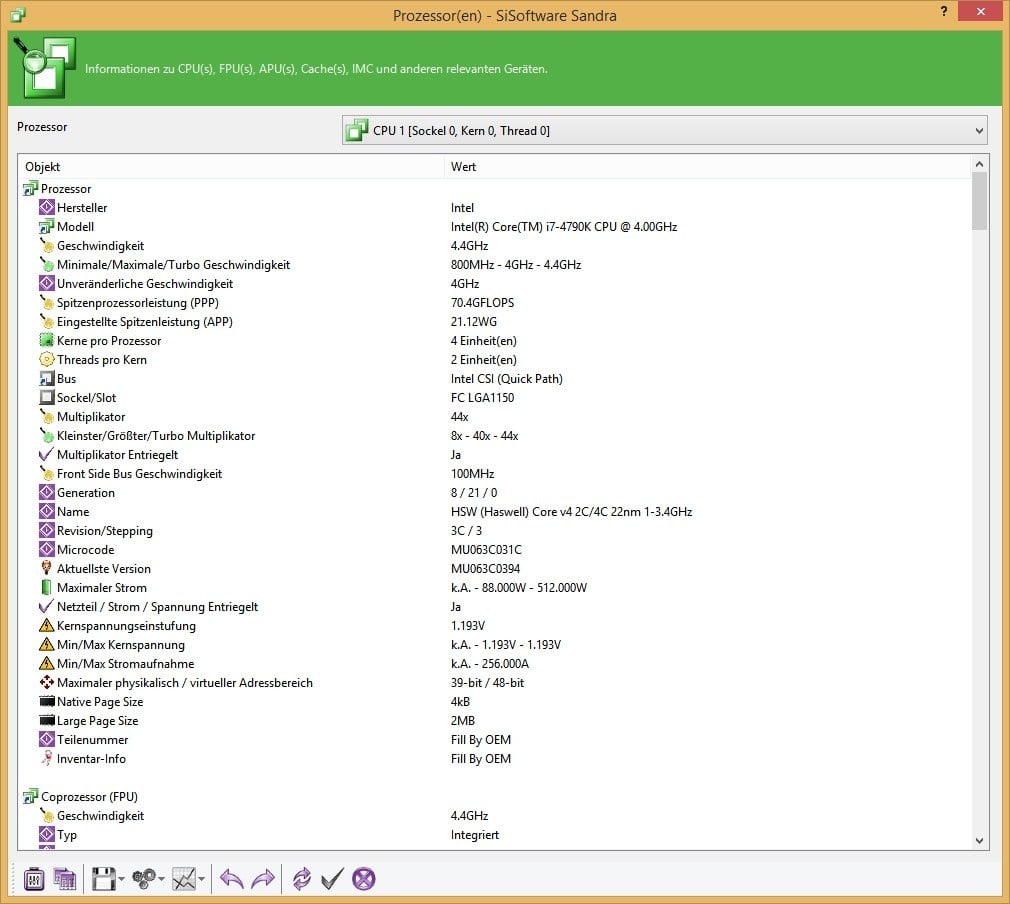
Task: Go back with the purple left arrow
Action: tap(232, 879)
